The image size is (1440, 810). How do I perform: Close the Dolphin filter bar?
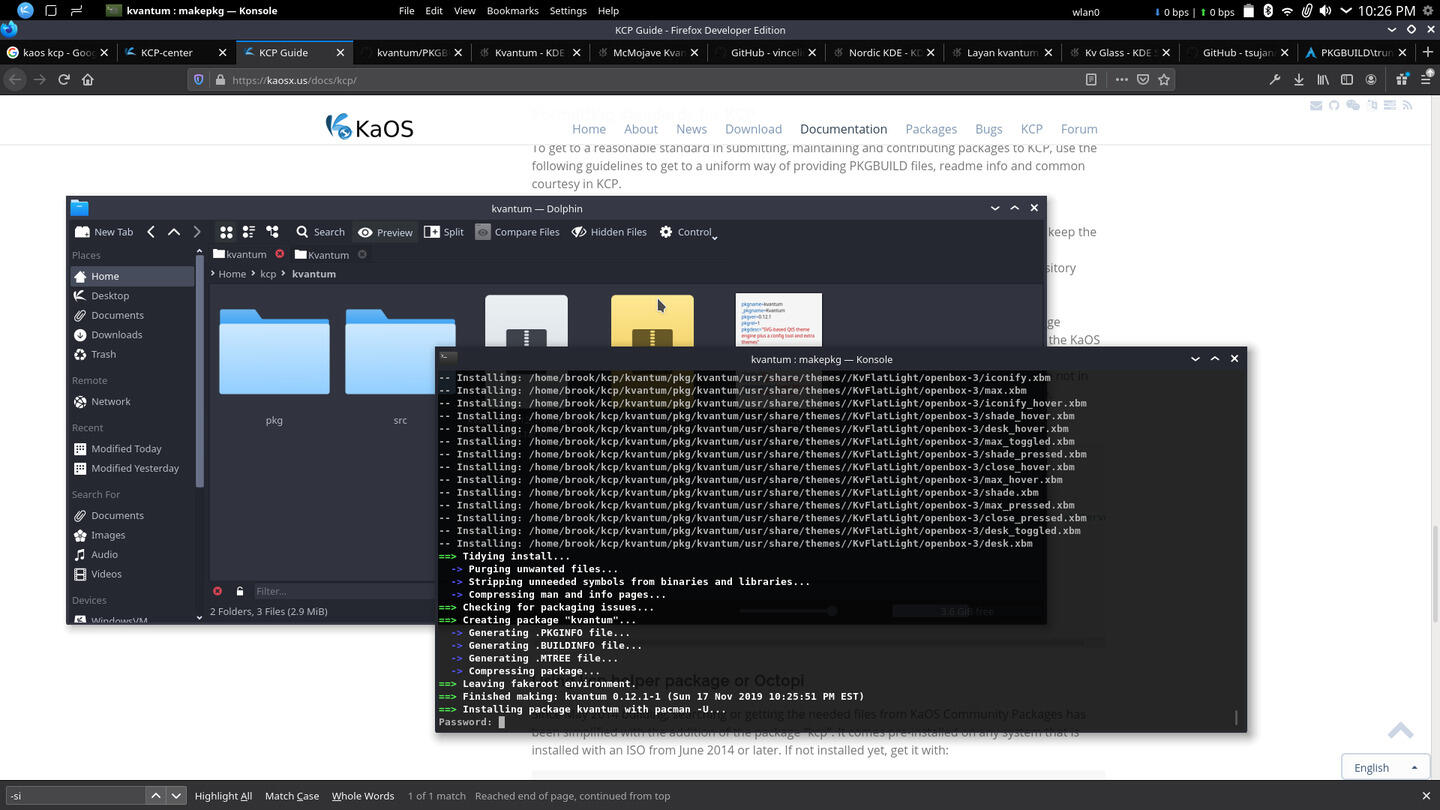(x=217, y=591)
